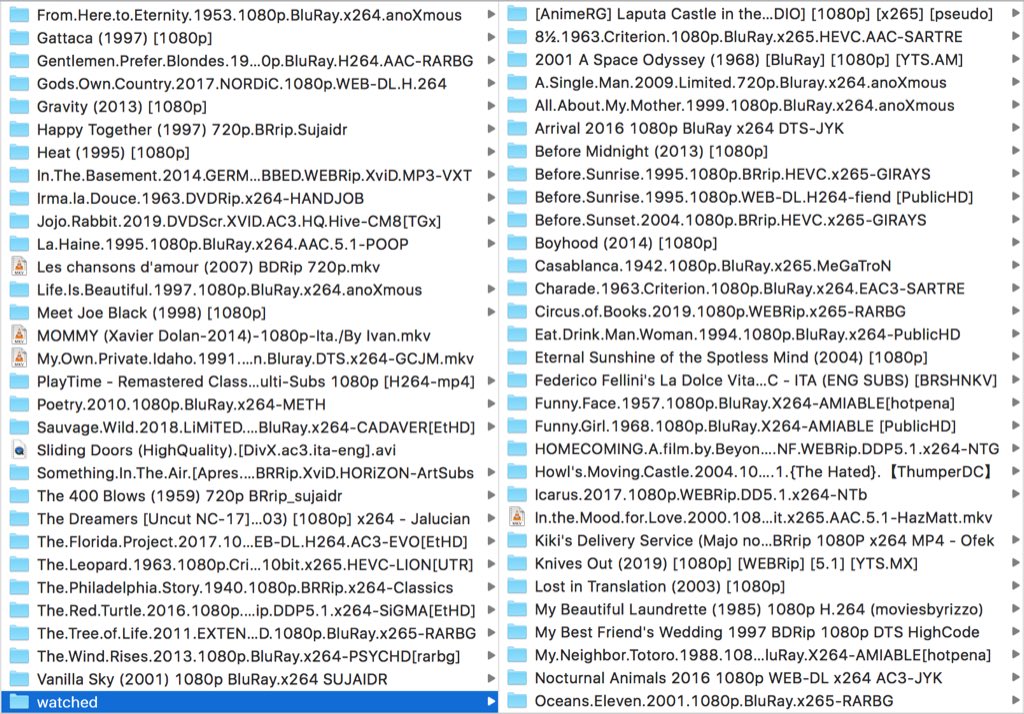
Task: Click the folder icon of La.Haine.1995
Action: click(x=20, y=244)
